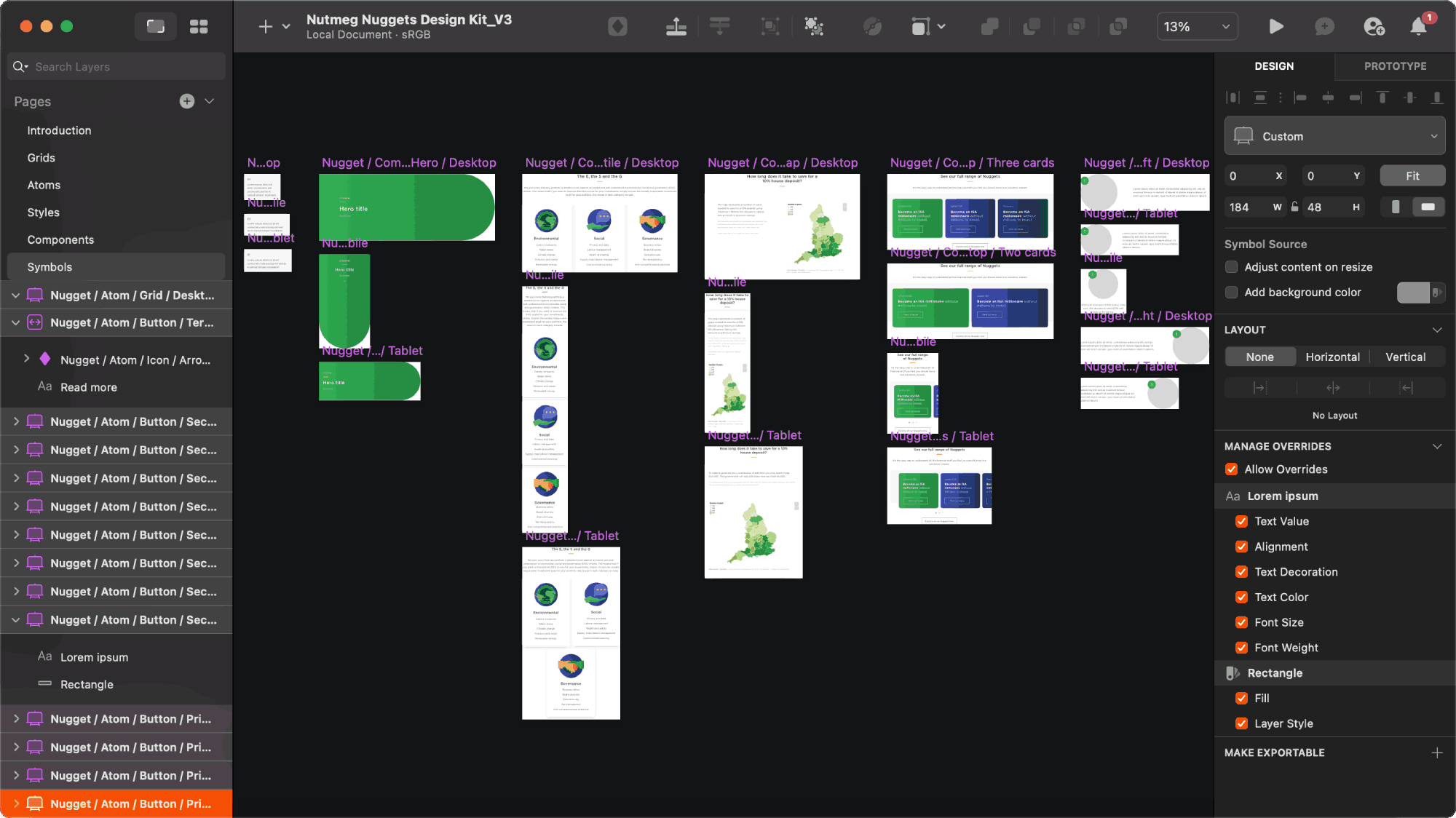Switch sidebar to components grid view icon
1456x818 pixels.
pyautogui.click(x=199, y=26)
